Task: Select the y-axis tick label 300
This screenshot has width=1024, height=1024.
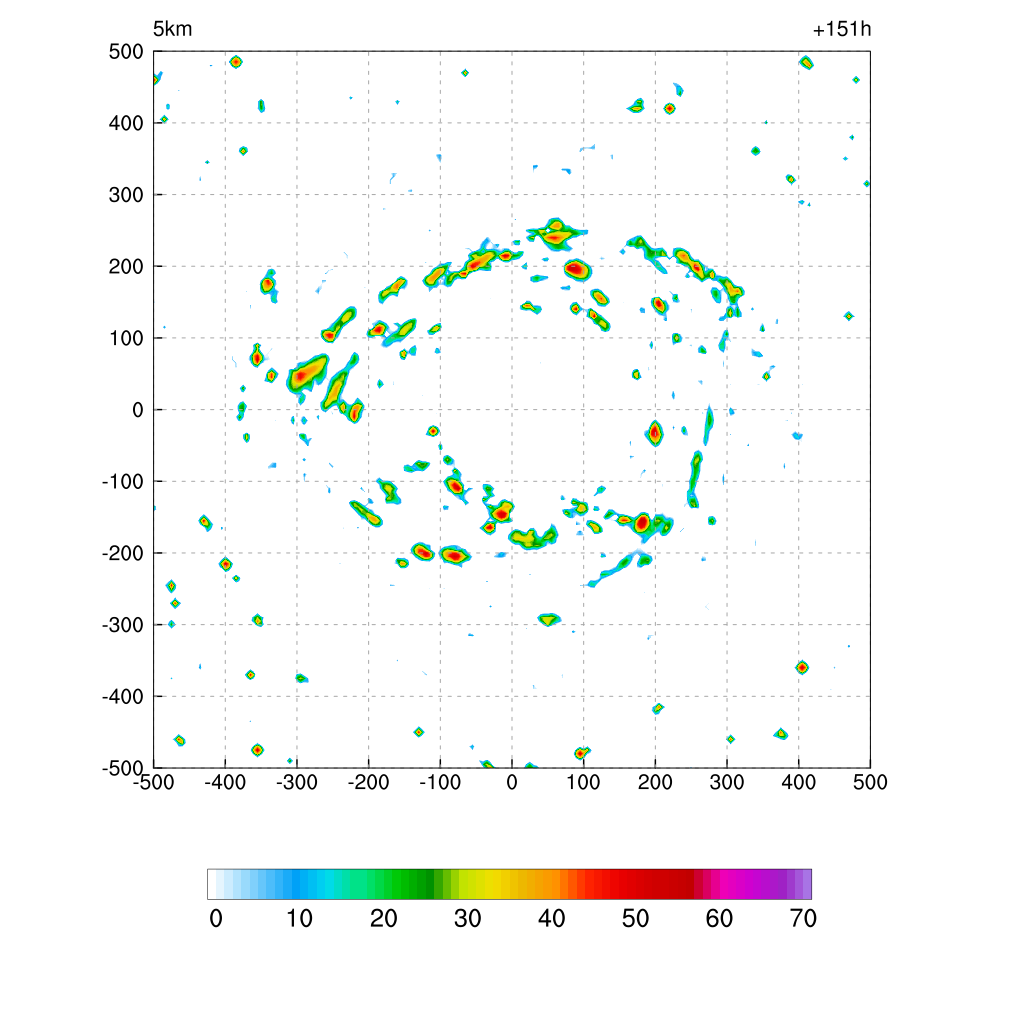Action: click(x=126, y=195)
